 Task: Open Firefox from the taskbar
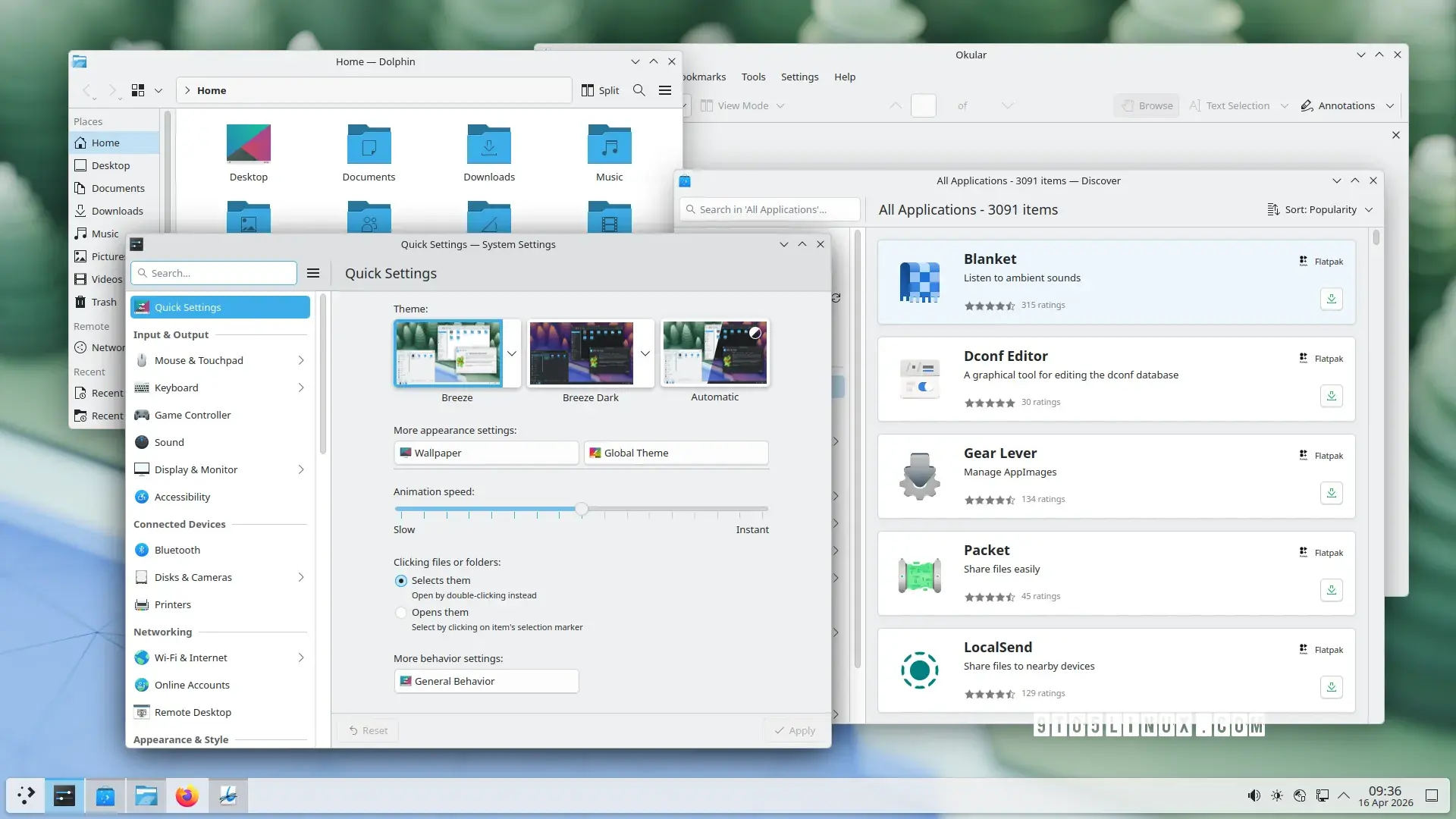(187, 795)
